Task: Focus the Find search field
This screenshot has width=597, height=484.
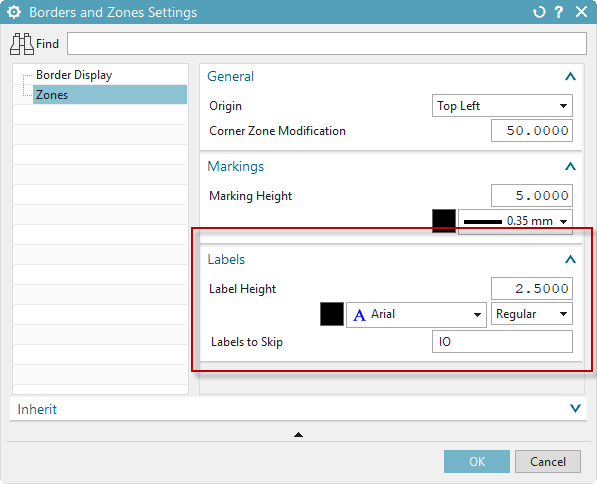Action: coord(327,43)
